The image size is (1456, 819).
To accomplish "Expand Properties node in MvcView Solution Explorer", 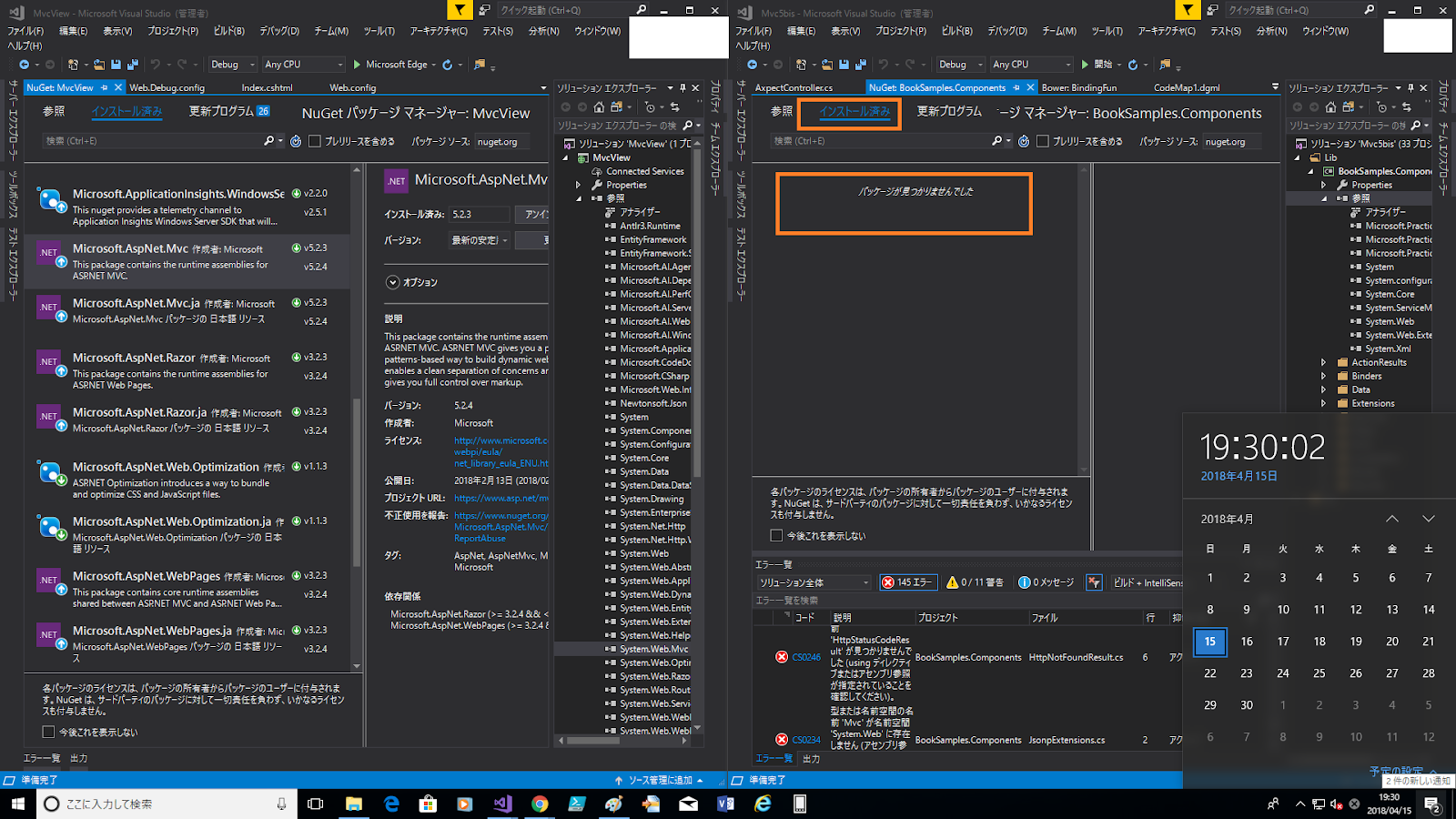I will [x=578, y=185].
